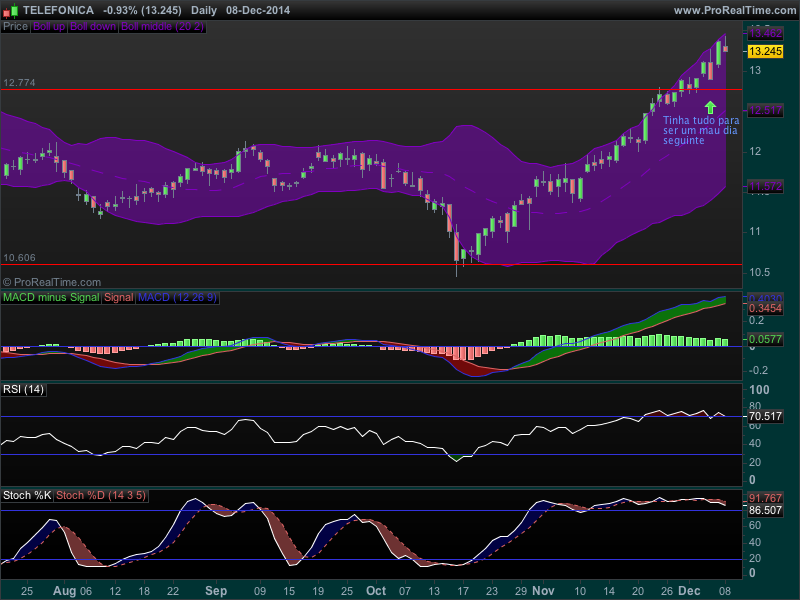
Task: Click the Nov month marker on time axis
Action: (x=543, y=591)
